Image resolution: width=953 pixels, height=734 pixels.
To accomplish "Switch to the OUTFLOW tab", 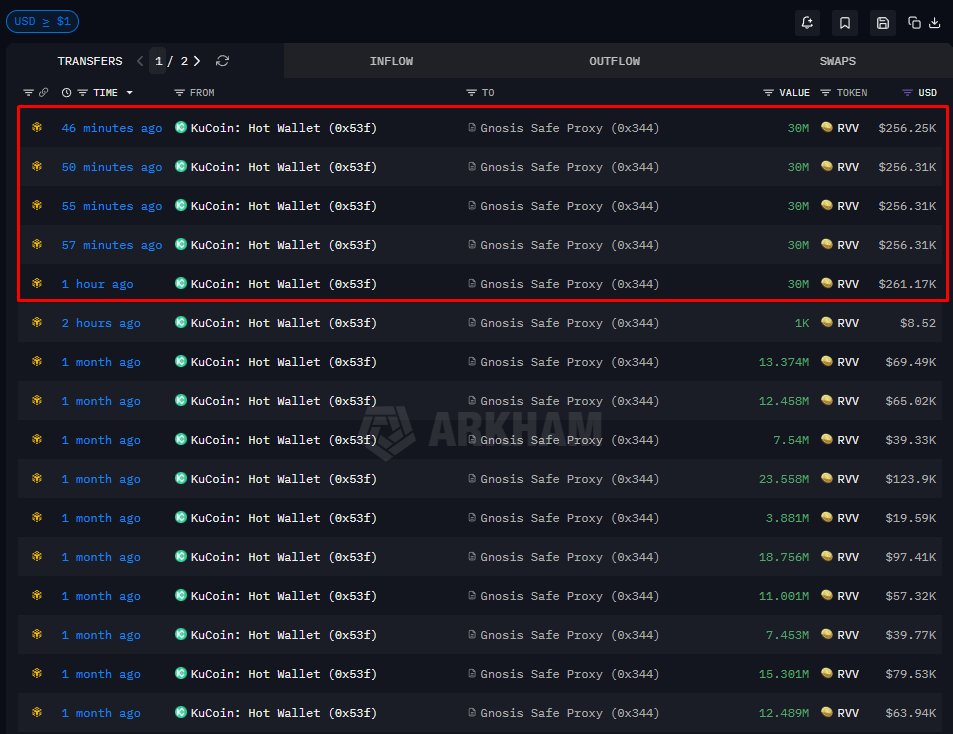I will tap(614, 61).
